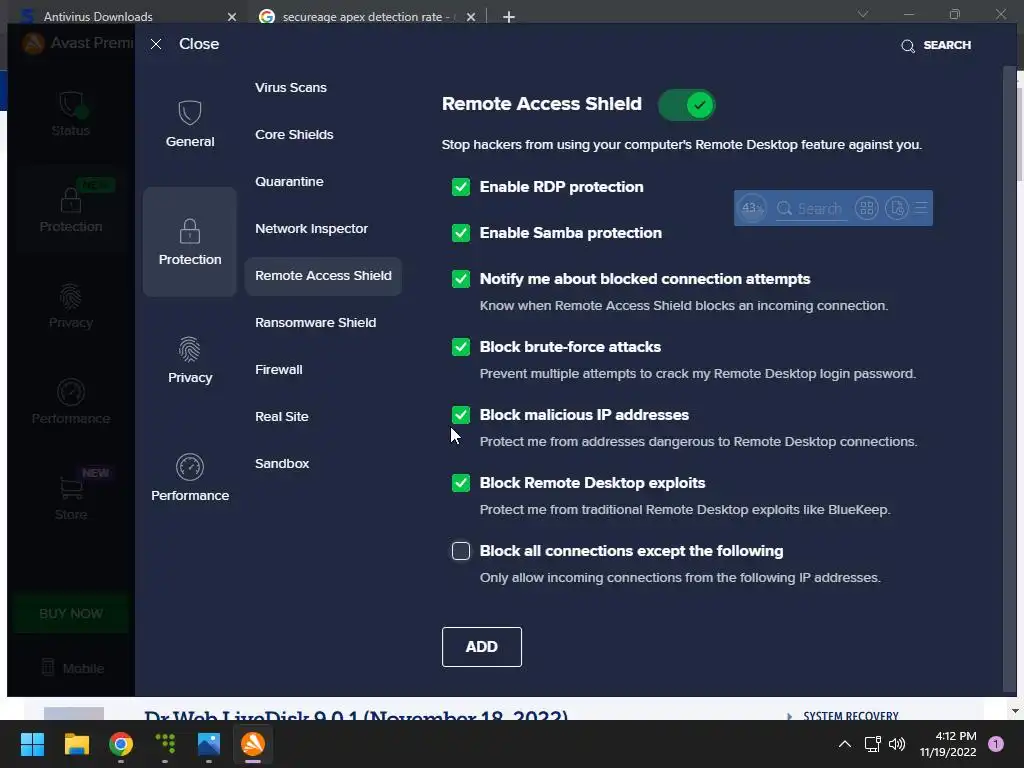Image resolution: width=1024 pixels, height=768 pixels.
Task: Click Mobile in dimmed Avast sidebar
Action: click(72, 668)
